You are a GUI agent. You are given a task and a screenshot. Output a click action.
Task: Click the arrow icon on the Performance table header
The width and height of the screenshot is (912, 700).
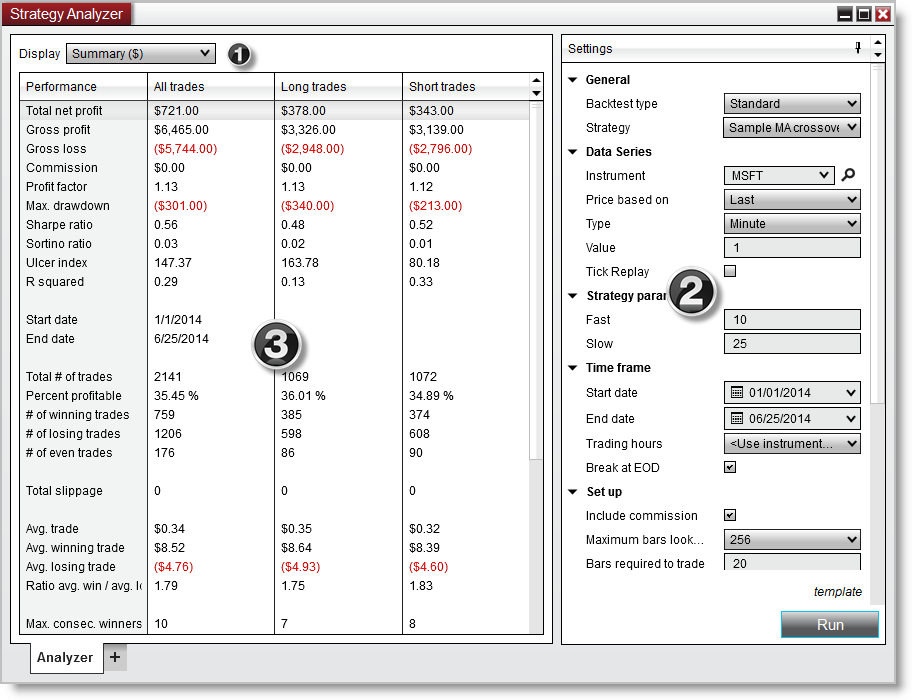[x=536, y=88]
